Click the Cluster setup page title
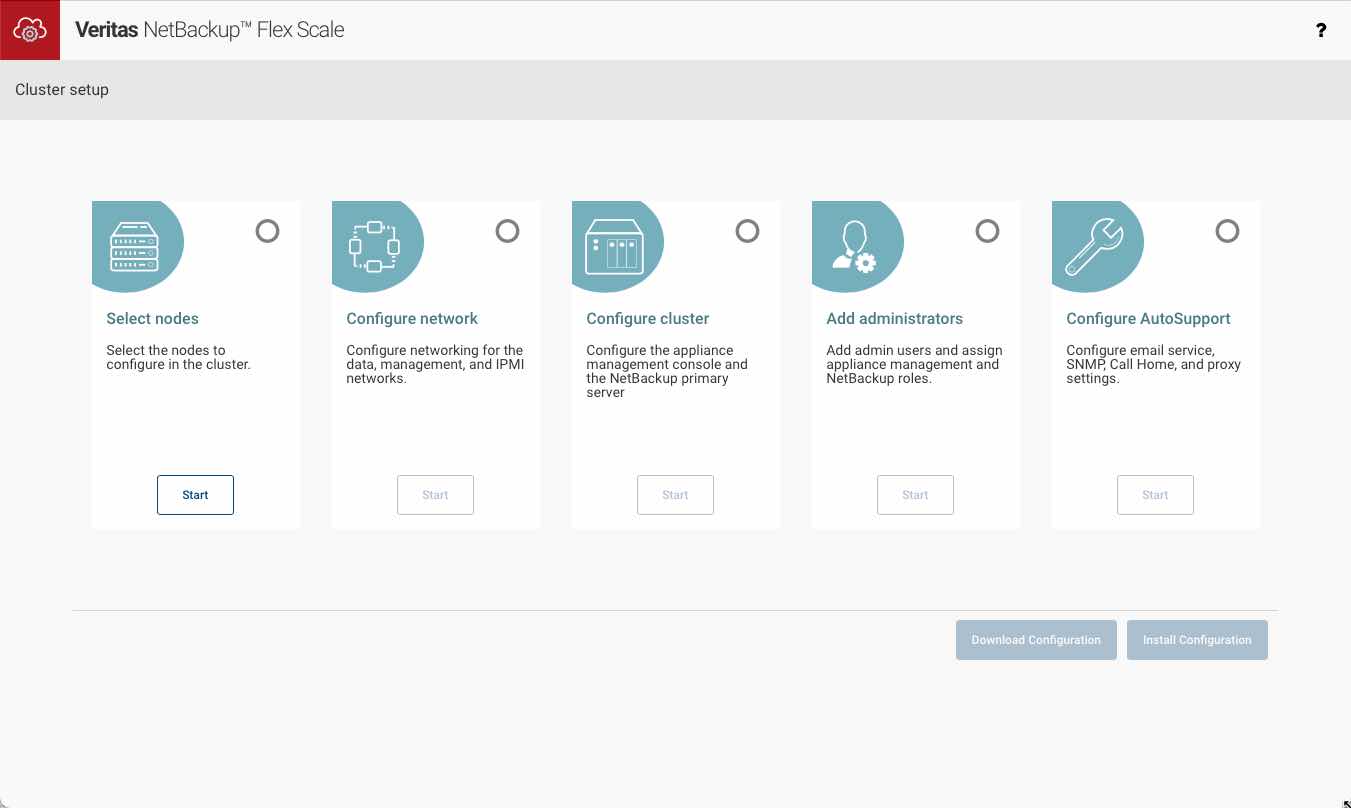Viewport: 1351px width, 808px height. [62, 90]
